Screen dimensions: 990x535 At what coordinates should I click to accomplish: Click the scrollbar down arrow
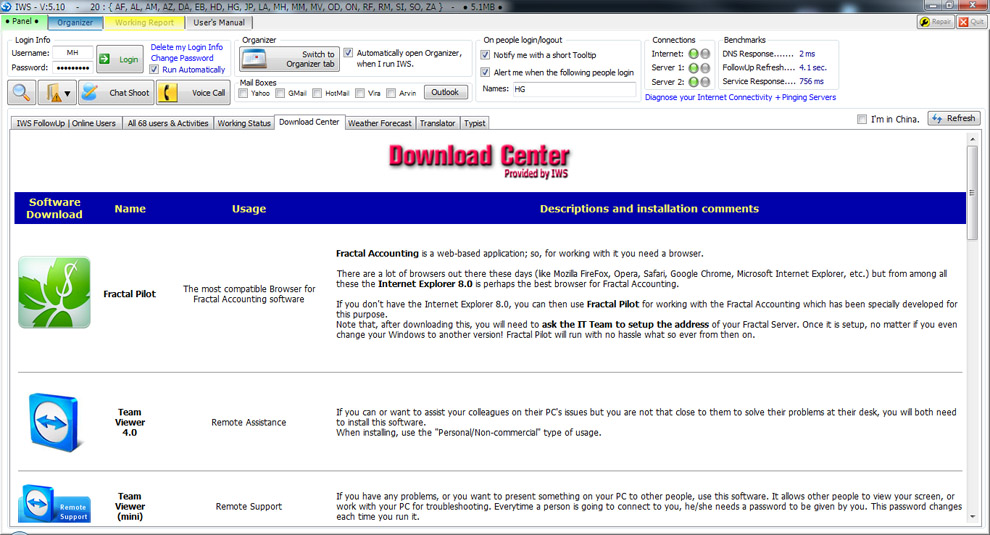point(972,517)
